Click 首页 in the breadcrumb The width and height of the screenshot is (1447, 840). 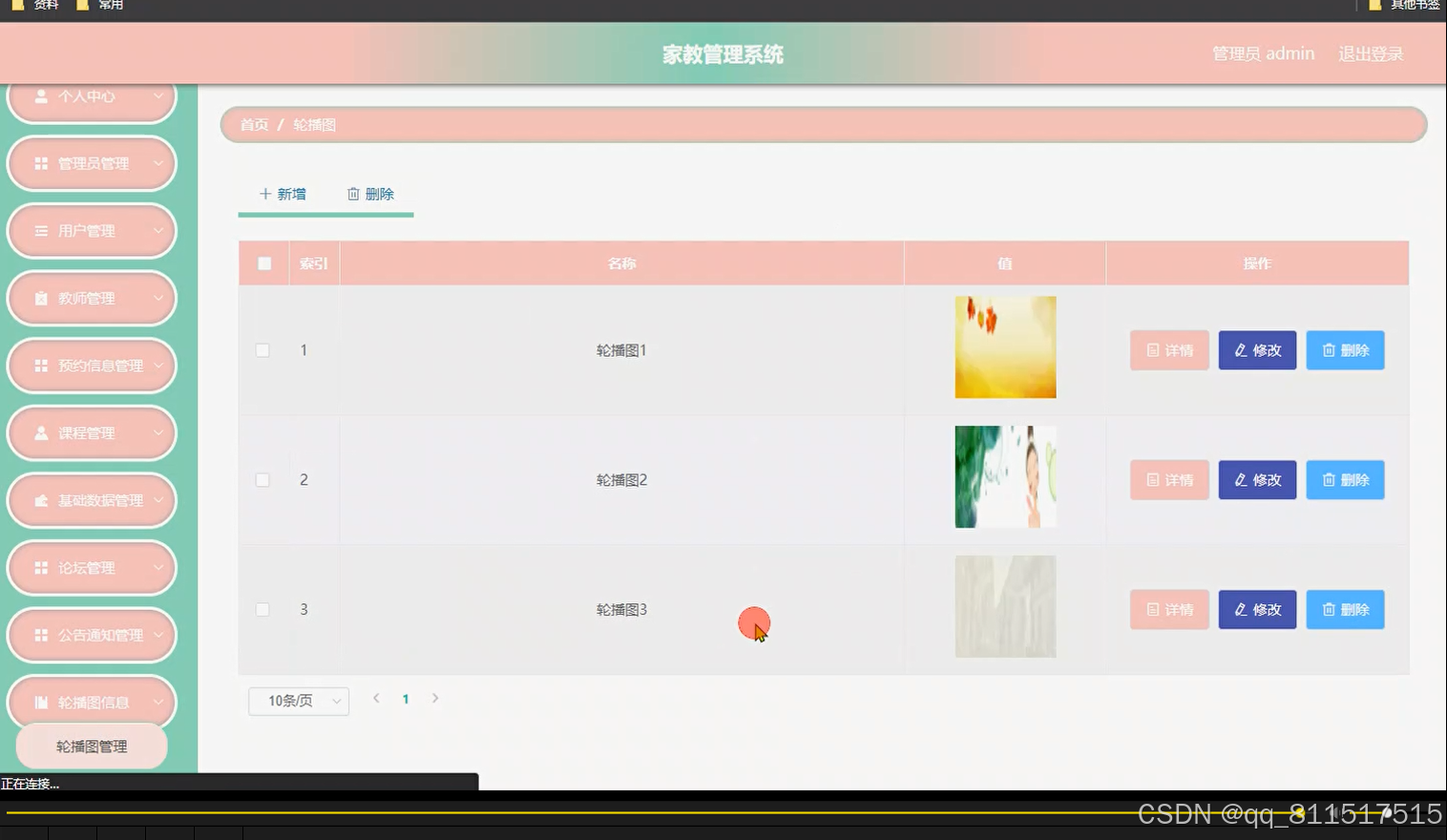pyautogui.click(x=253, y=124)
